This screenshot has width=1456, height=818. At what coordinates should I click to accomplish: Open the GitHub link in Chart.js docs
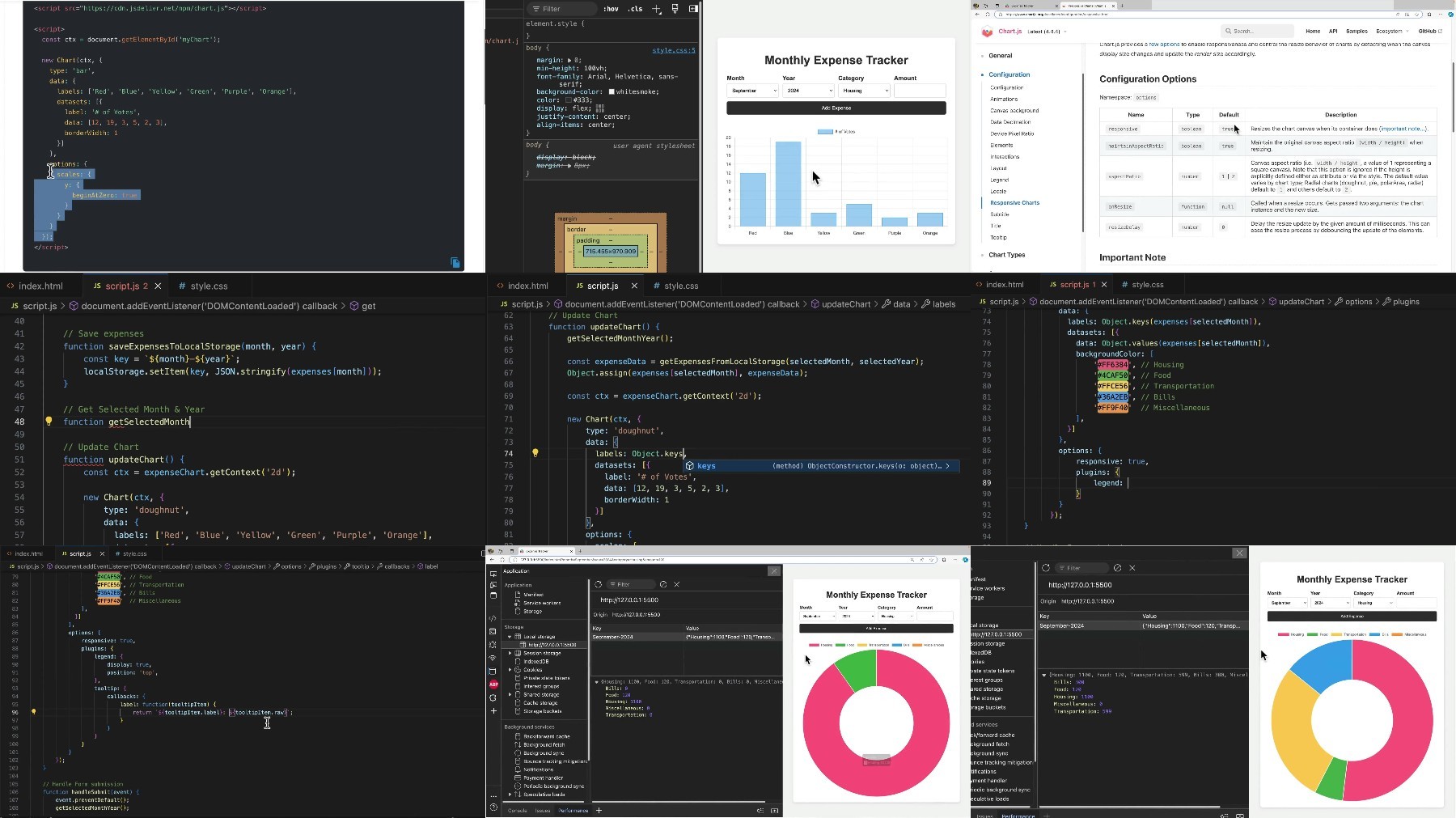(1430, 32)
